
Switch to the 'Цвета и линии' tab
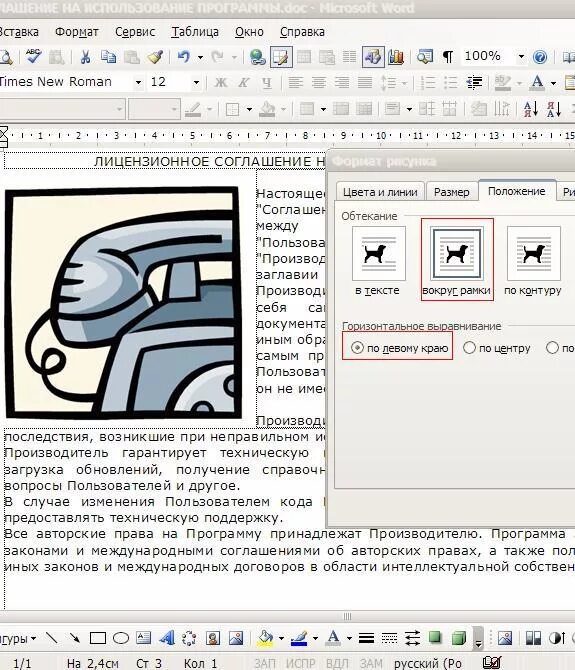380,192
